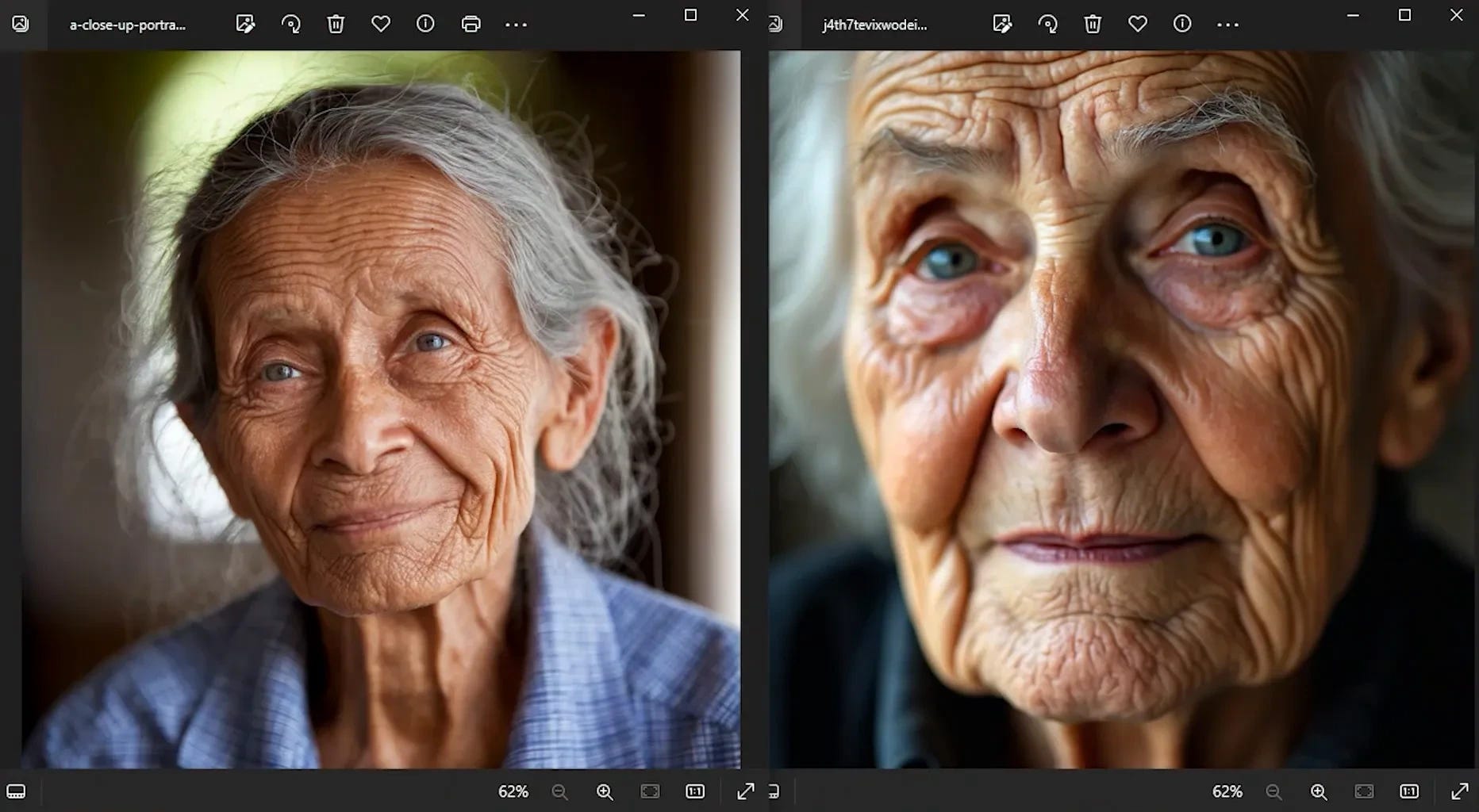1479x812 pixels.
Task: Fit the right photo to the window
Action: point(1365,791)
